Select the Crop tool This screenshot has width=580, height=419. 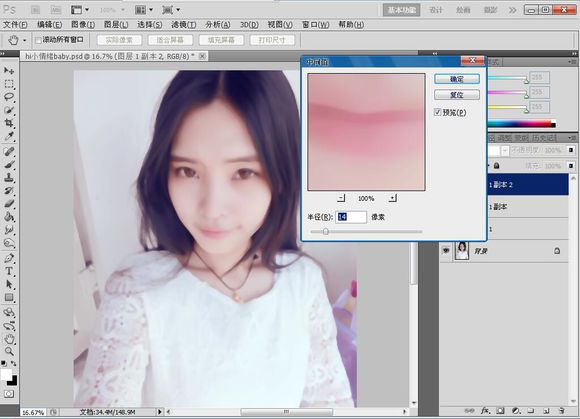(x=9, y=123)
